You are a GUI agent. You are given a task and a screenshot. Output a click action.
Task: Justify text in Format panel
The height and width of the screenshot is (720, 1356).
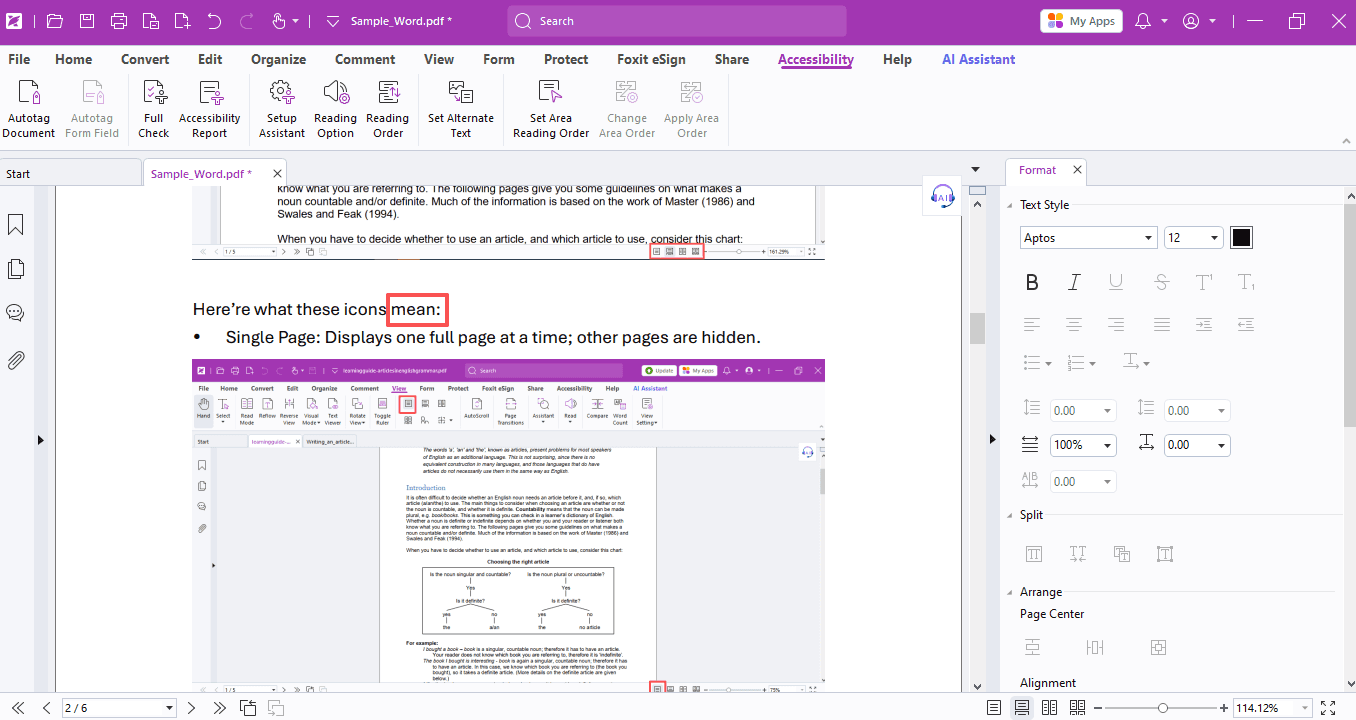point(1161,324)
